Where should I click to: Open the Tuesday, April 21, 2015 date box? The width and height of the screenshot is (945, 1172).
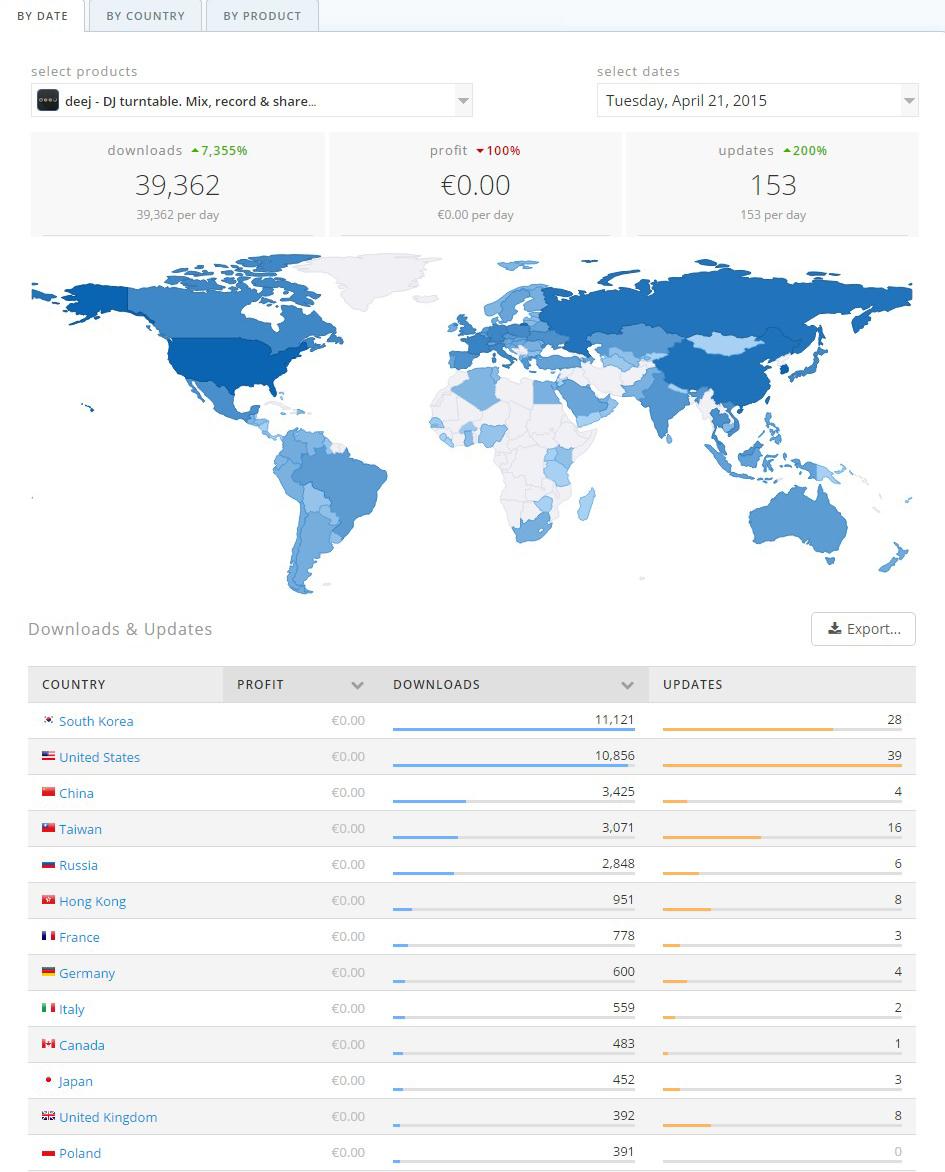[757, 100]
